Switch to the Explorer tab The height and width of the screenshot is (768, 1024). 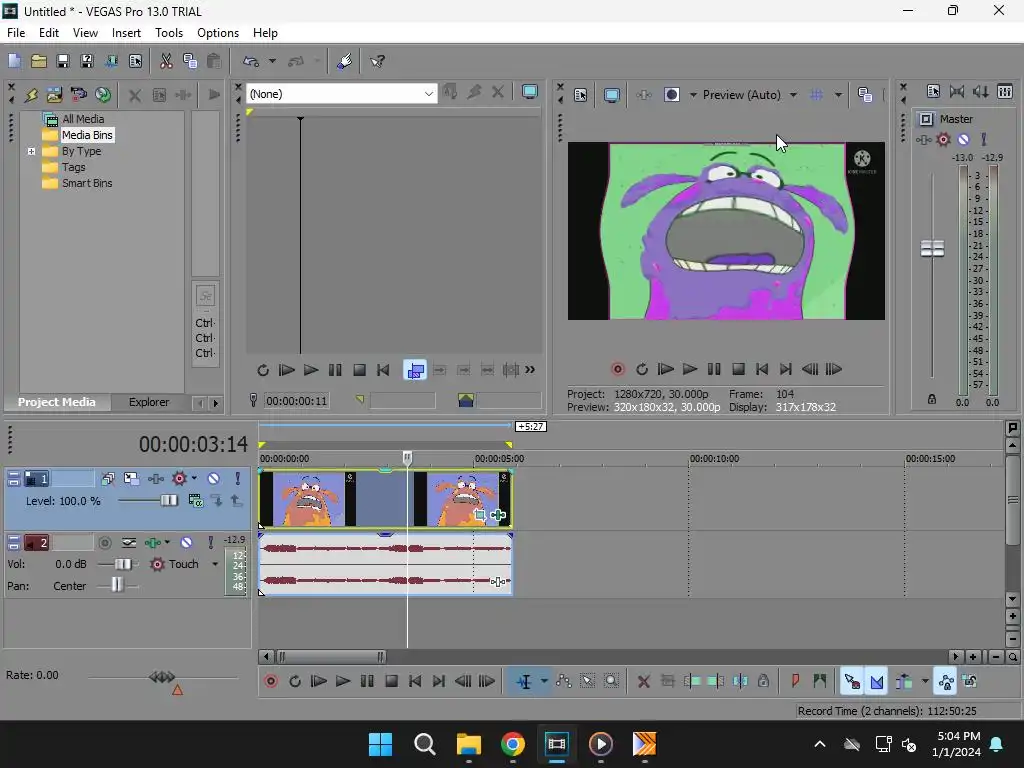(x=149, y=402)
